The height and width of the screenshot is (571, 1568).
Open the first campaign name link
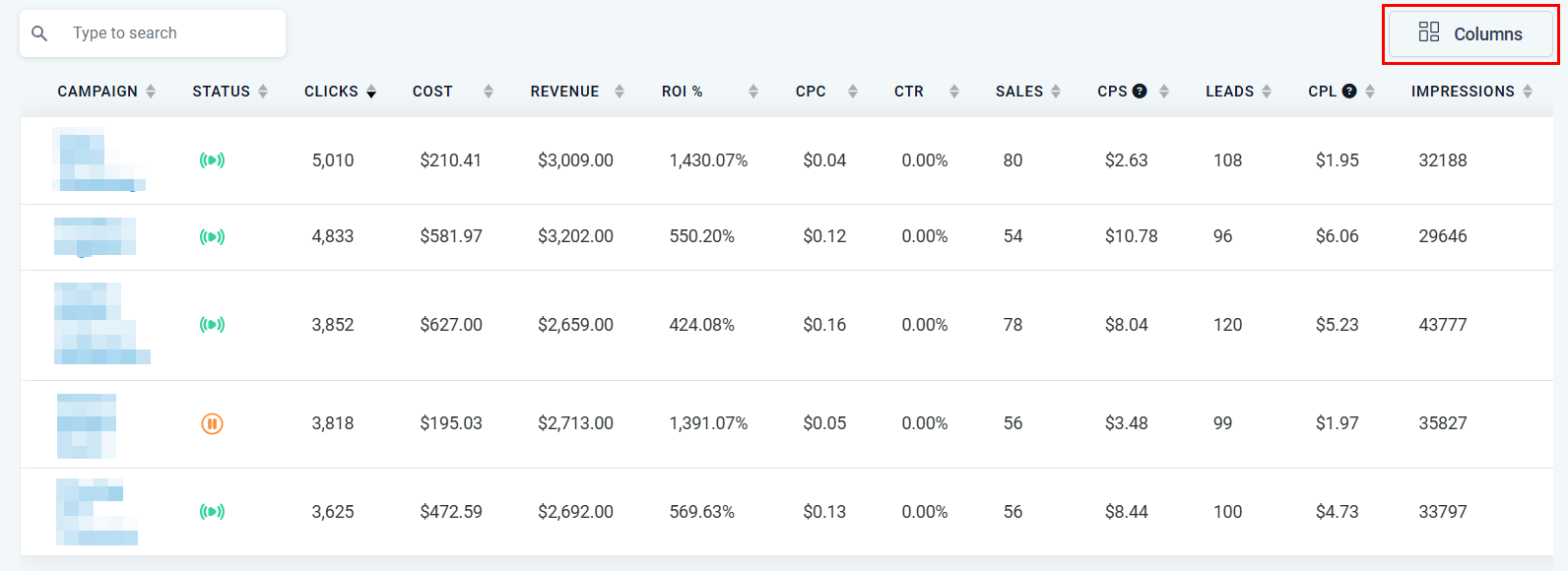[98, 159]
